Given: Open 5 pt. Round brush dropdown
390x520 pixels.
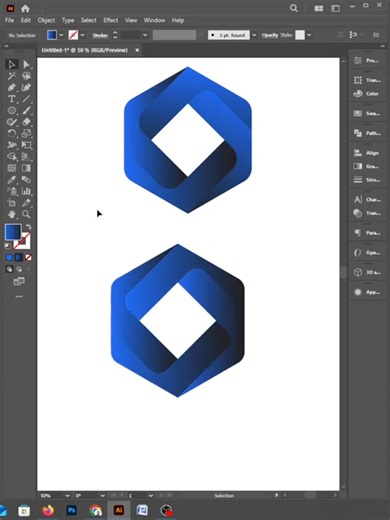Looking at the screenshot, I should pyautogui.click(x=254, y=35).
